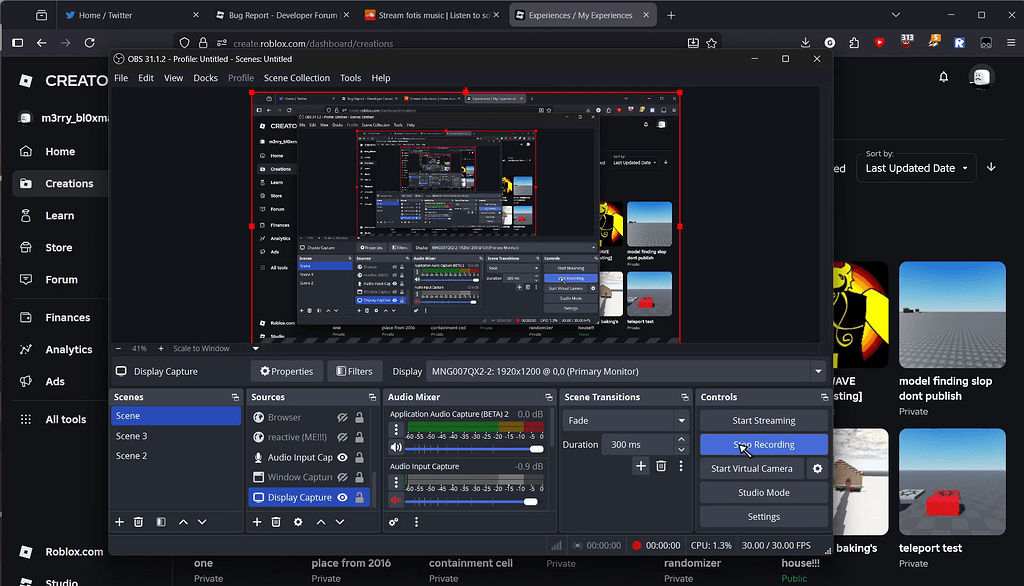Screen dimensions: 1024x586
Task: Open Virtual Camera settings gear
Action: [817, 468]
